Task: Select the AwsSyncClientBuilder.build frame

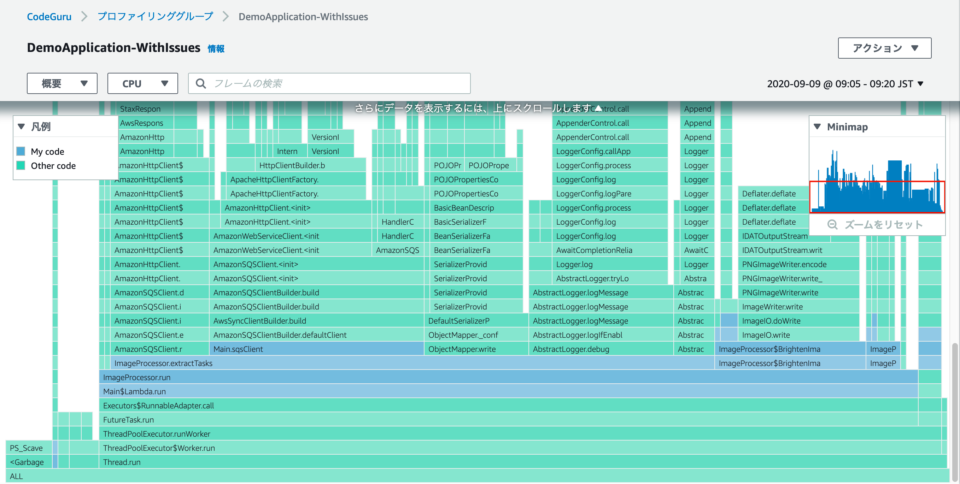Action: [x=317, y=321]
